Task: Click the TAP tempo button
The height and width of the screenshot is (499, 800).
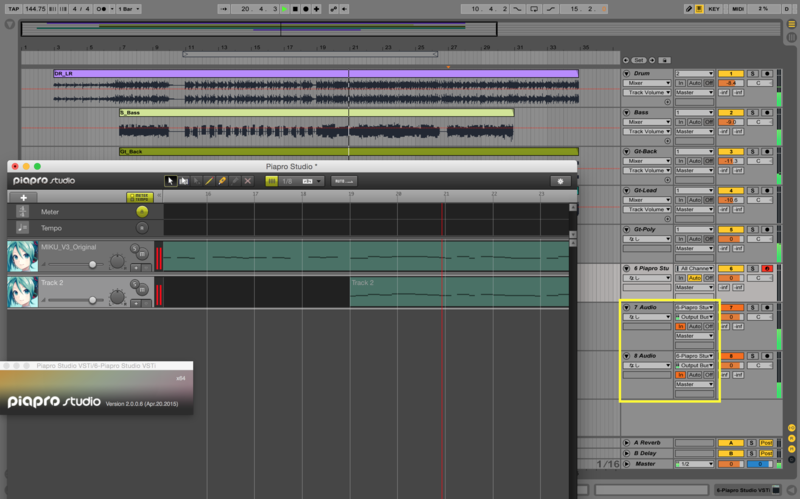Action: click(14, 9)
